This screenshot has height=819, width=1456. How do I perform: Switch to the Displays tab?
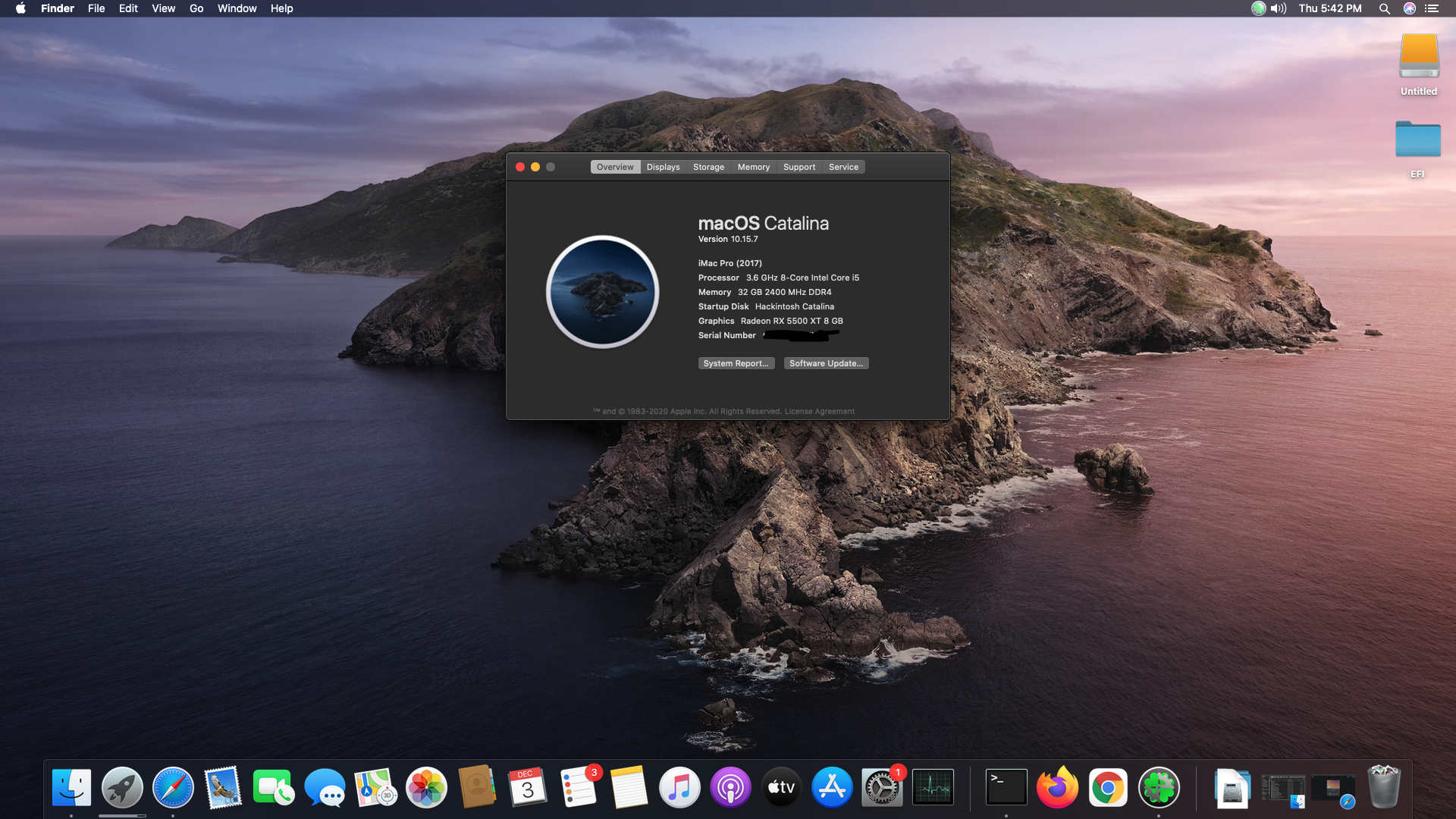click(663, 167)
